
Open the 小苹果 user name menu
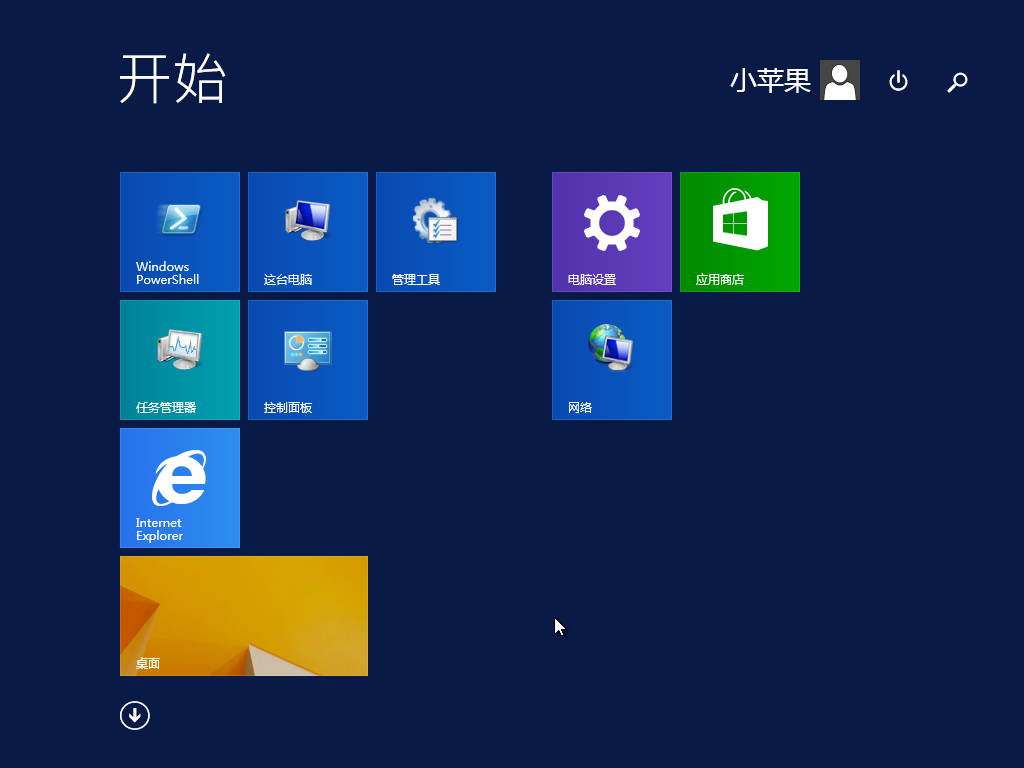pos(770,81)
